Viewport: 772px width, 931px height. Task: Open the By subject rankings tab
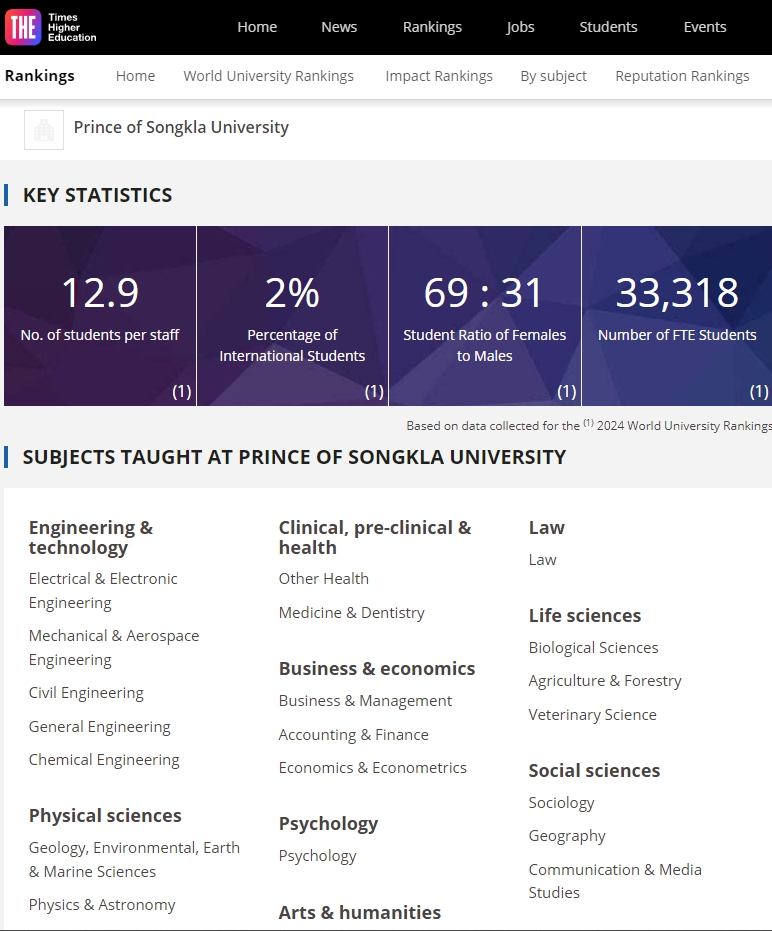point(553,76)
